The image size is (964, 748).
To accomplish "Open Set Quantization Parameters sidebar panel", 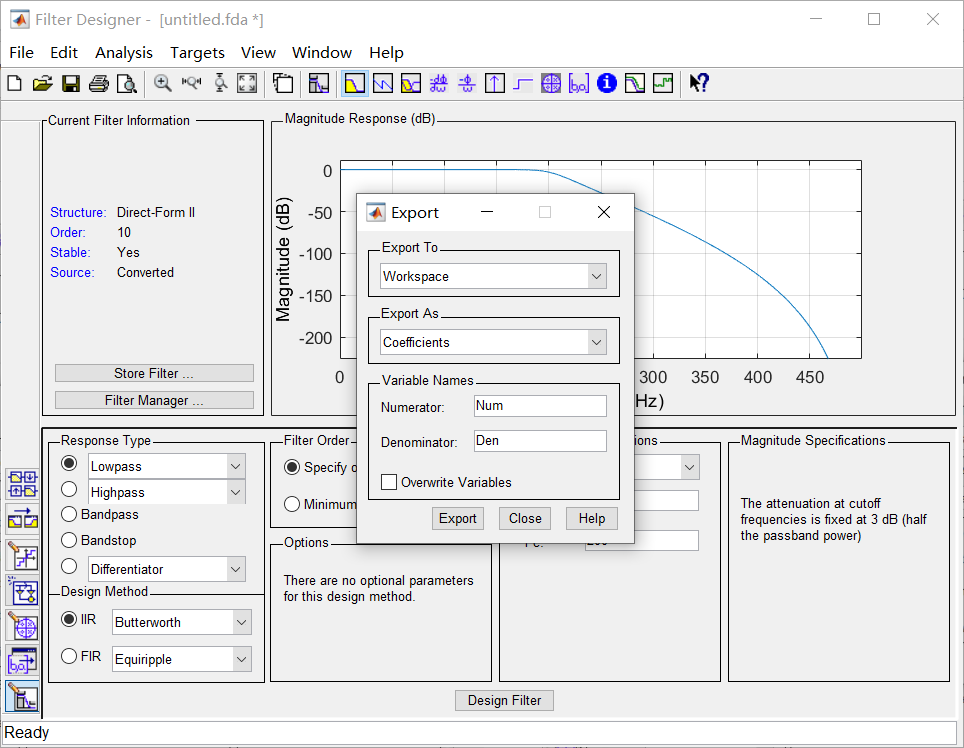I will (x=23, y=556).
